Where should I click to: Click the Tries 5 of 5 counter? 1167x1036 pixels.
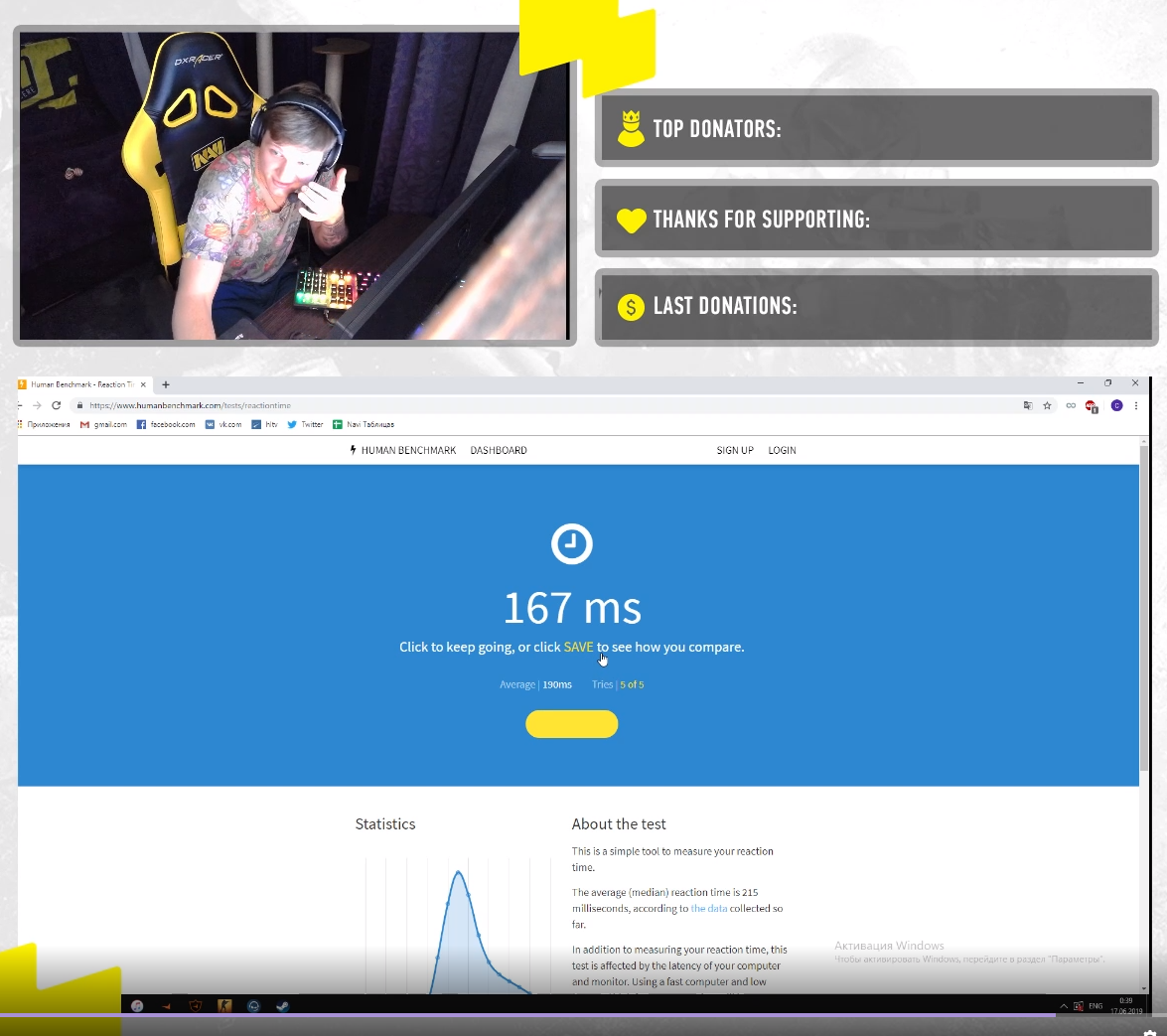(x=618, y=684)
